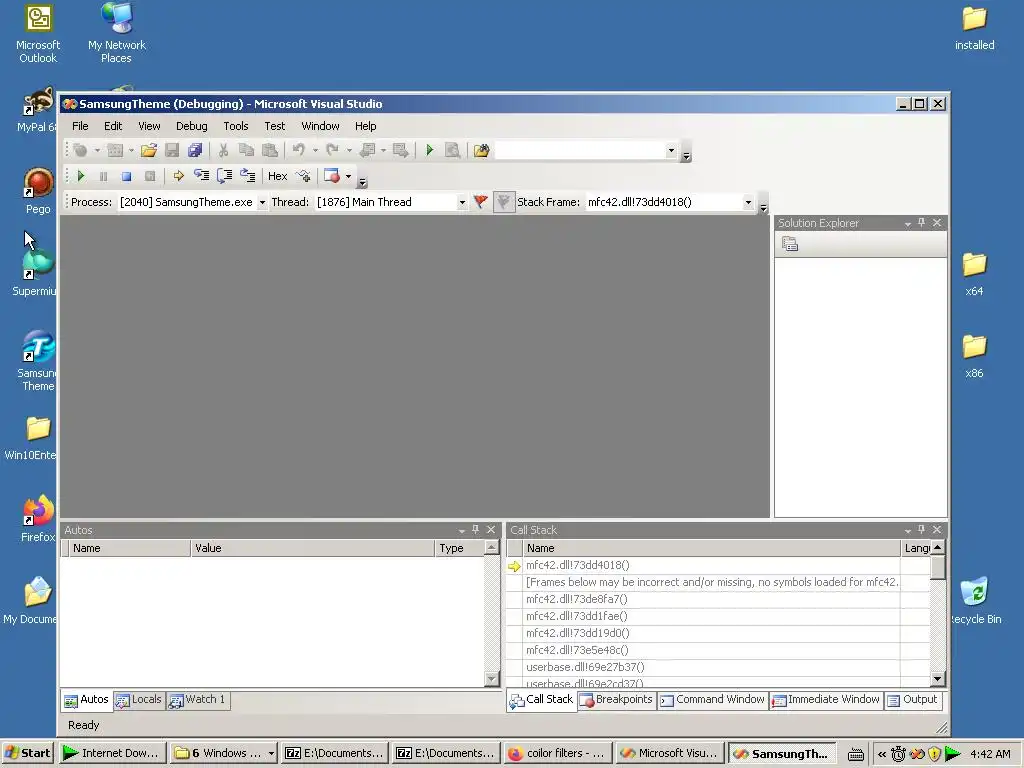Open the Help menu

tap(365, 126)
